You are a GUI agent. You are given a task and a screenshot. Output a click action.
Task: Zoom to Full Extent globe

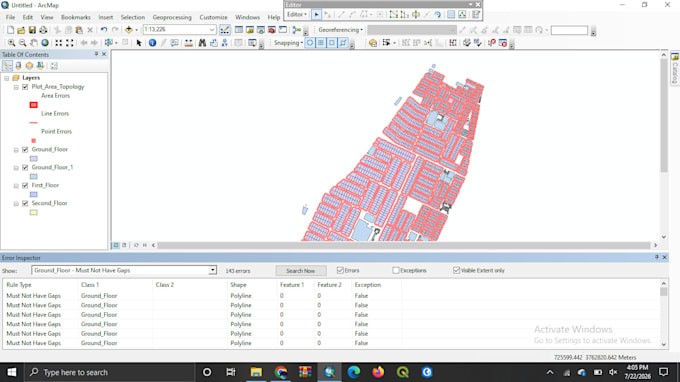coord(45,43)
